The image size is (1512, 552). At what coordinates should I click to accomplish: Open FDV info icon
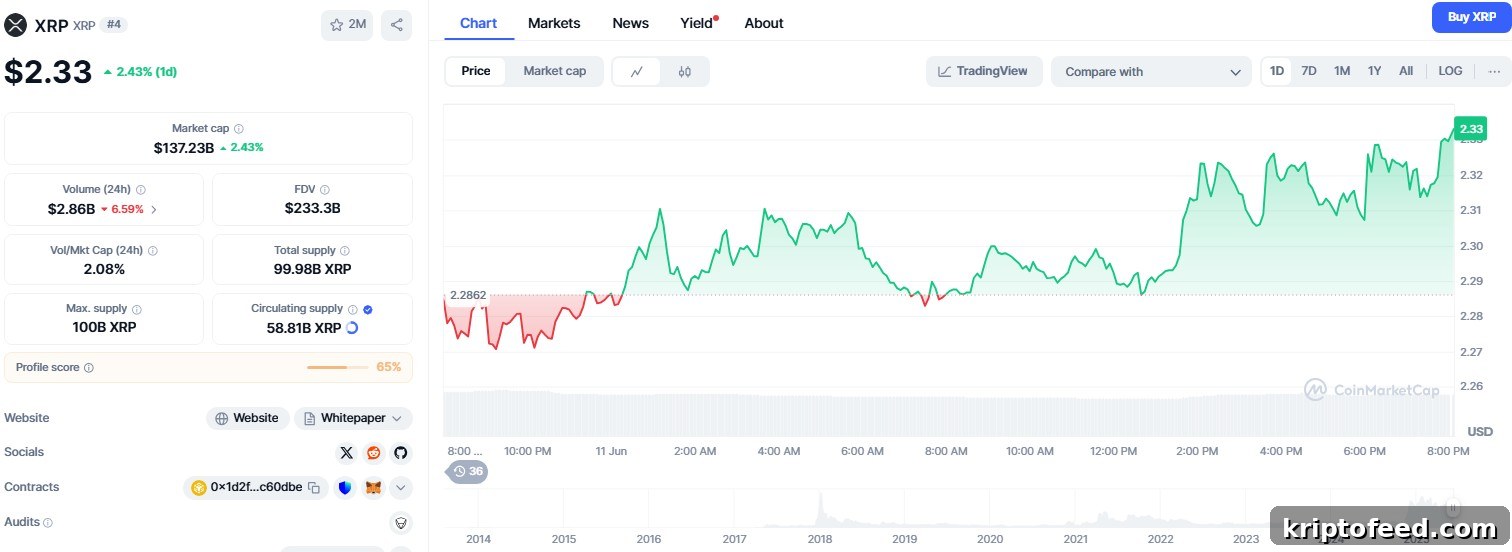pyautogui.click(x=325, y=190)
